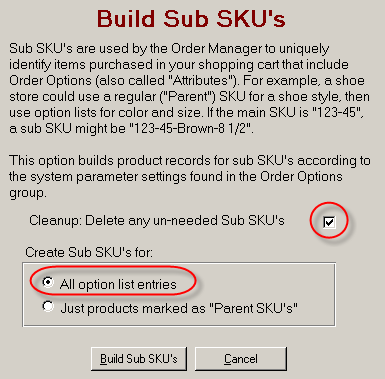This screenshot has width=385, height=379.
Task: Click the Build Sub SKU's button
Action: 139,359
